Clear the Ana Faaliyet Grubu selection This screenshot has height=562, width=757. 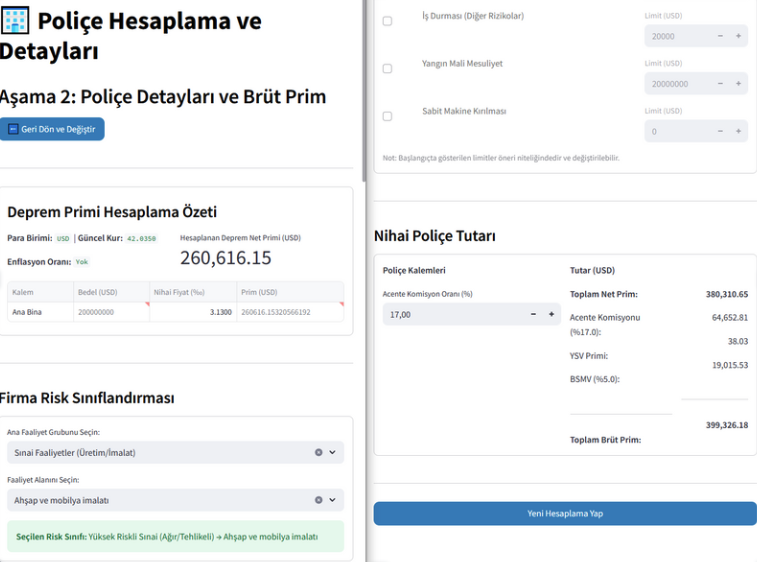tap(319, 453)
